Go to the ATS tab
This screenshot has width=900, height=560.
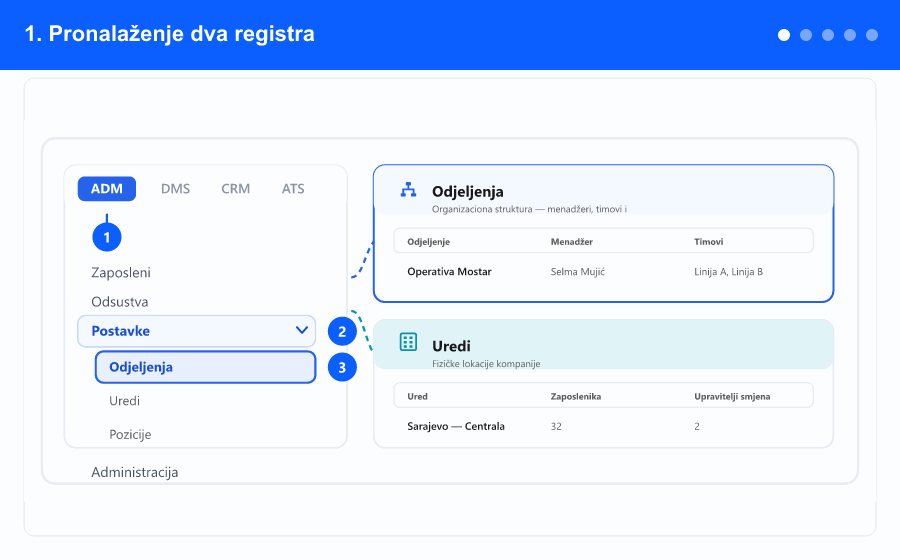293,189
